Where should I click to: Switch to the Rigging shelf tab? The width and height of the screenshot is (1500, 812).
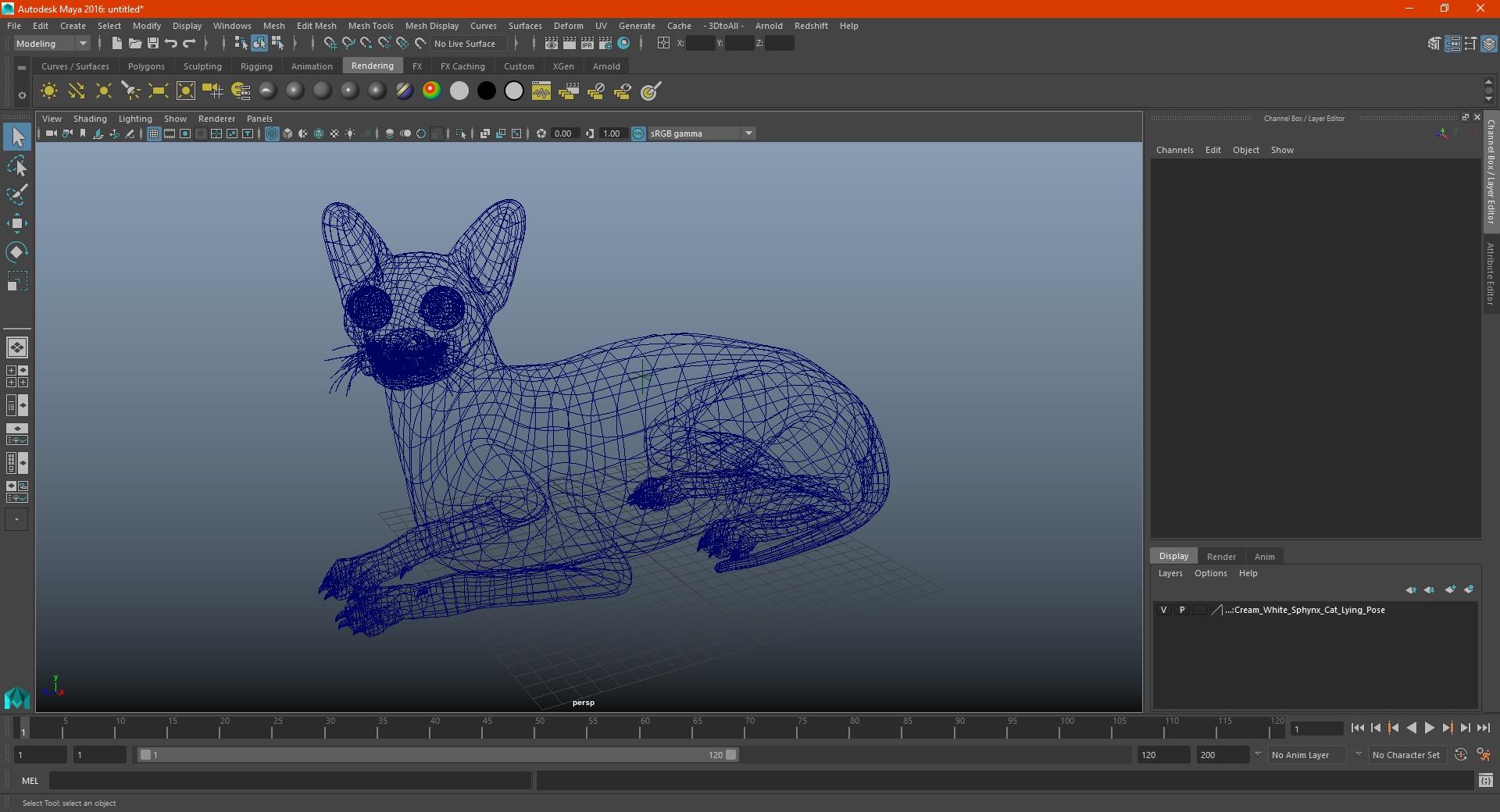click(x=256, y=66)
